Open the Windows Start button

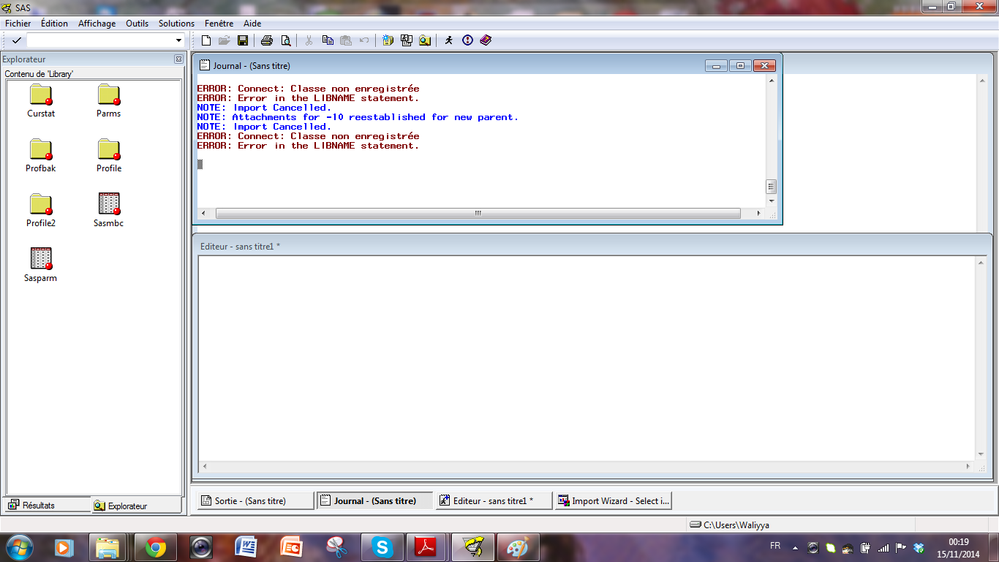click(19, 547)
